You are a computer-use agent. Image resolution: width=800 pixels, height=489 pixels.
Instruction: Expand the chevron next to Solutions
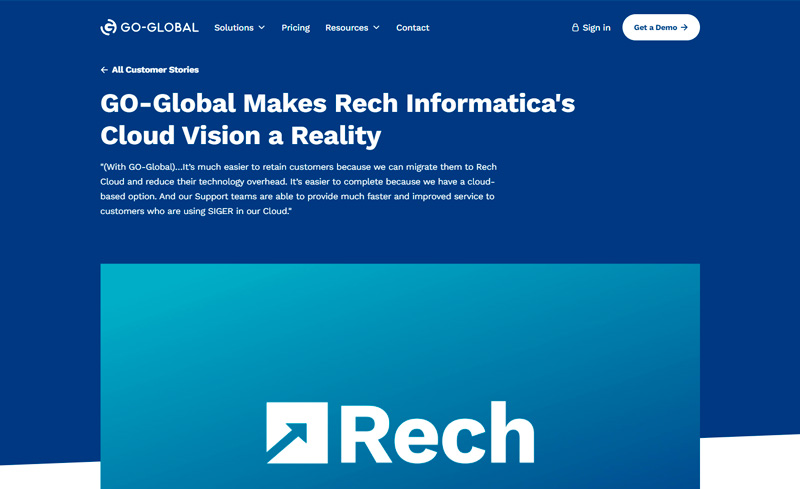(x=262, y=28)
